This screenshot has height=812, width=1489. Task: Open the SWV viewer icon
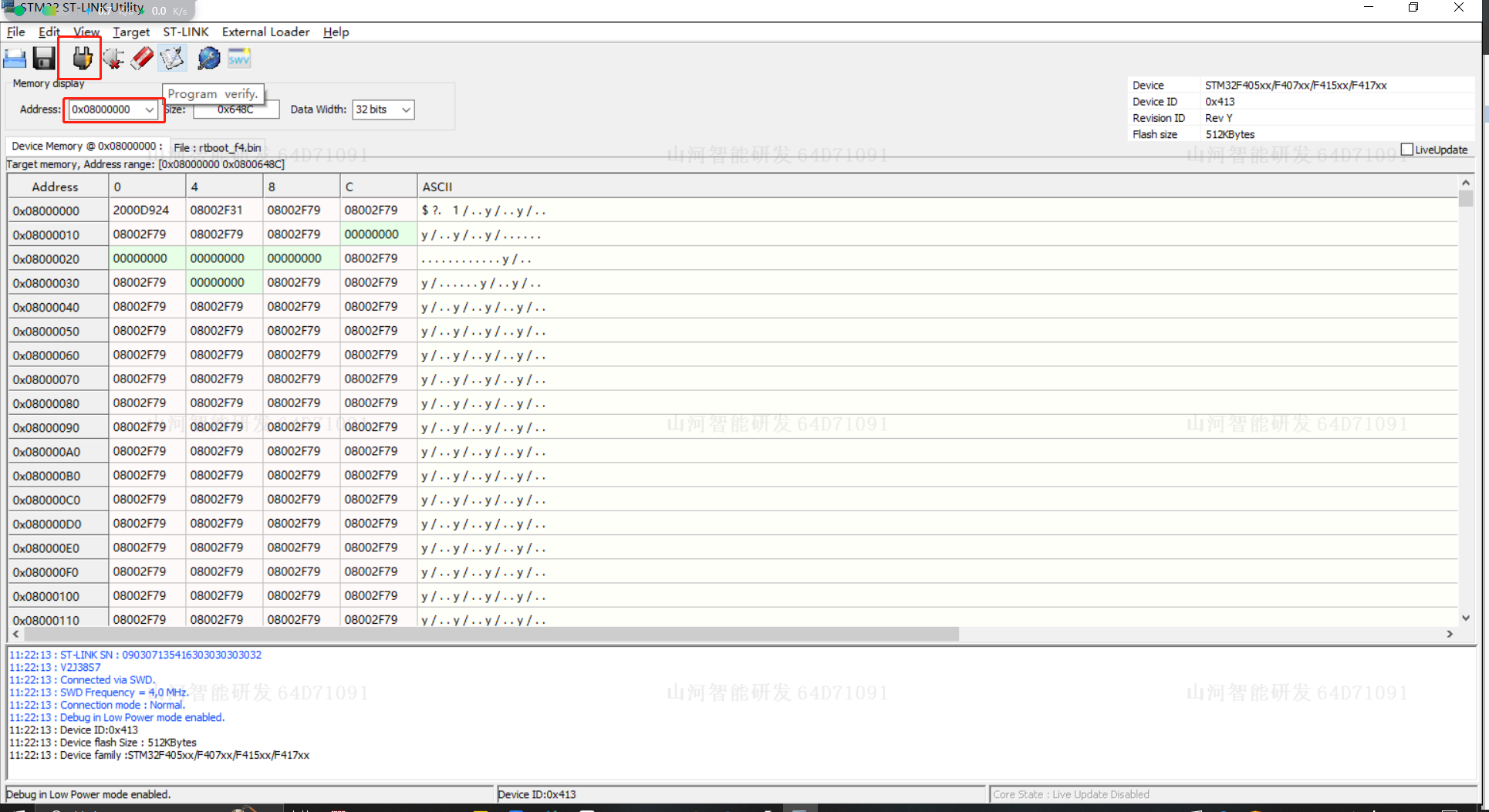point(239,59)
